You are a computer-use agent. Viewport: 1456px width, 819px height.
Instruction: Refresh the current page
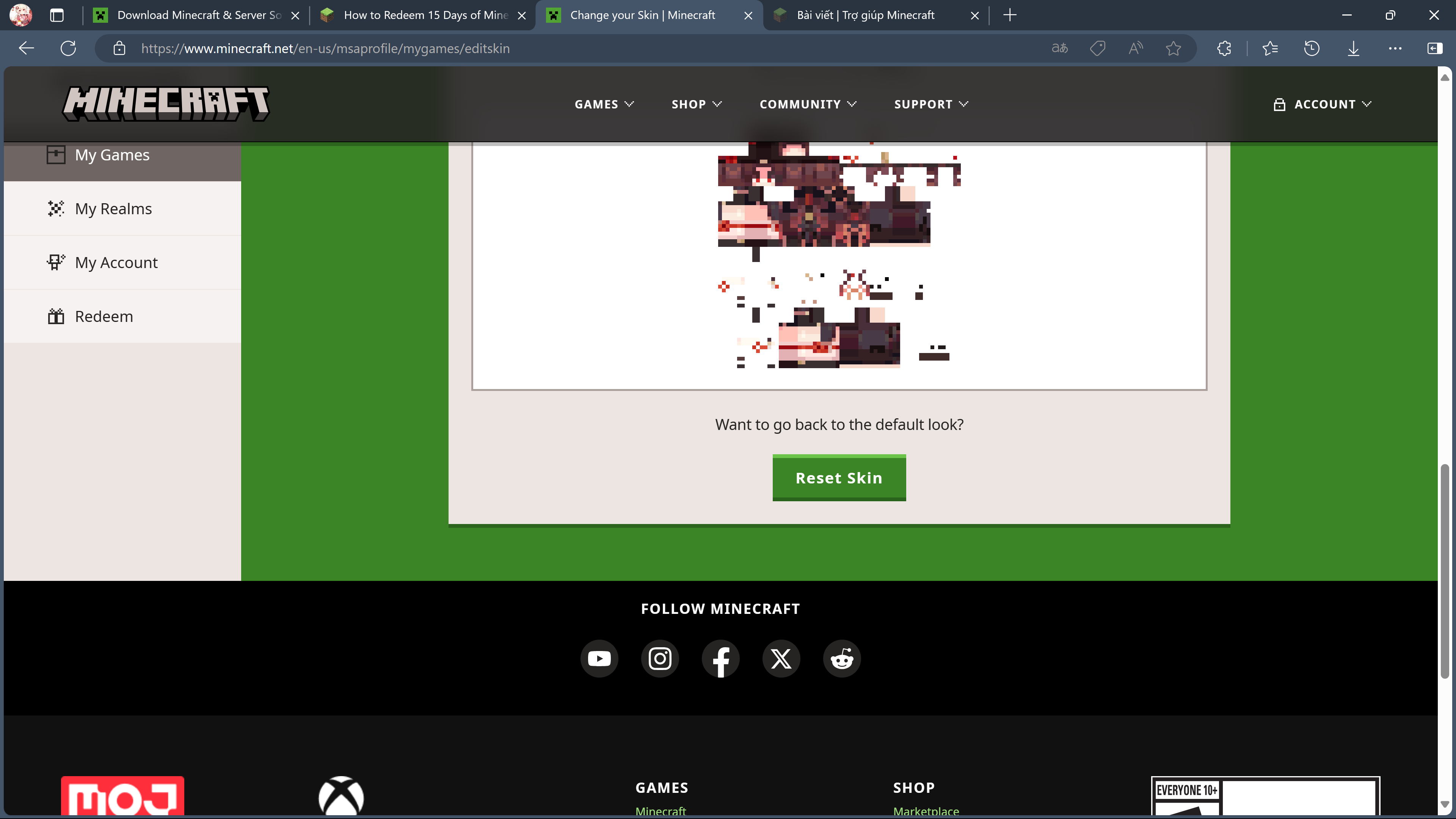point(68,49)
